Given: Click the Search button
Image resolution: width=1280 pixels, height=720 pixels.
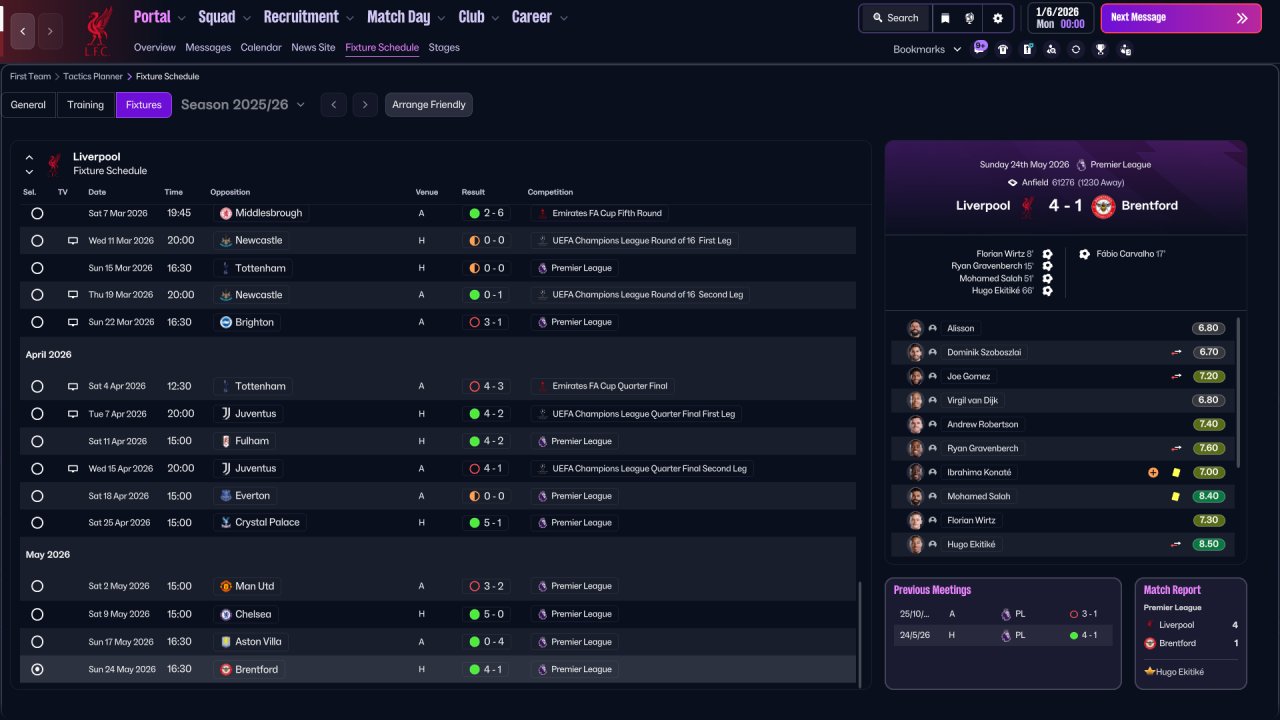Looking at the screenshot, I should point(895,18).
